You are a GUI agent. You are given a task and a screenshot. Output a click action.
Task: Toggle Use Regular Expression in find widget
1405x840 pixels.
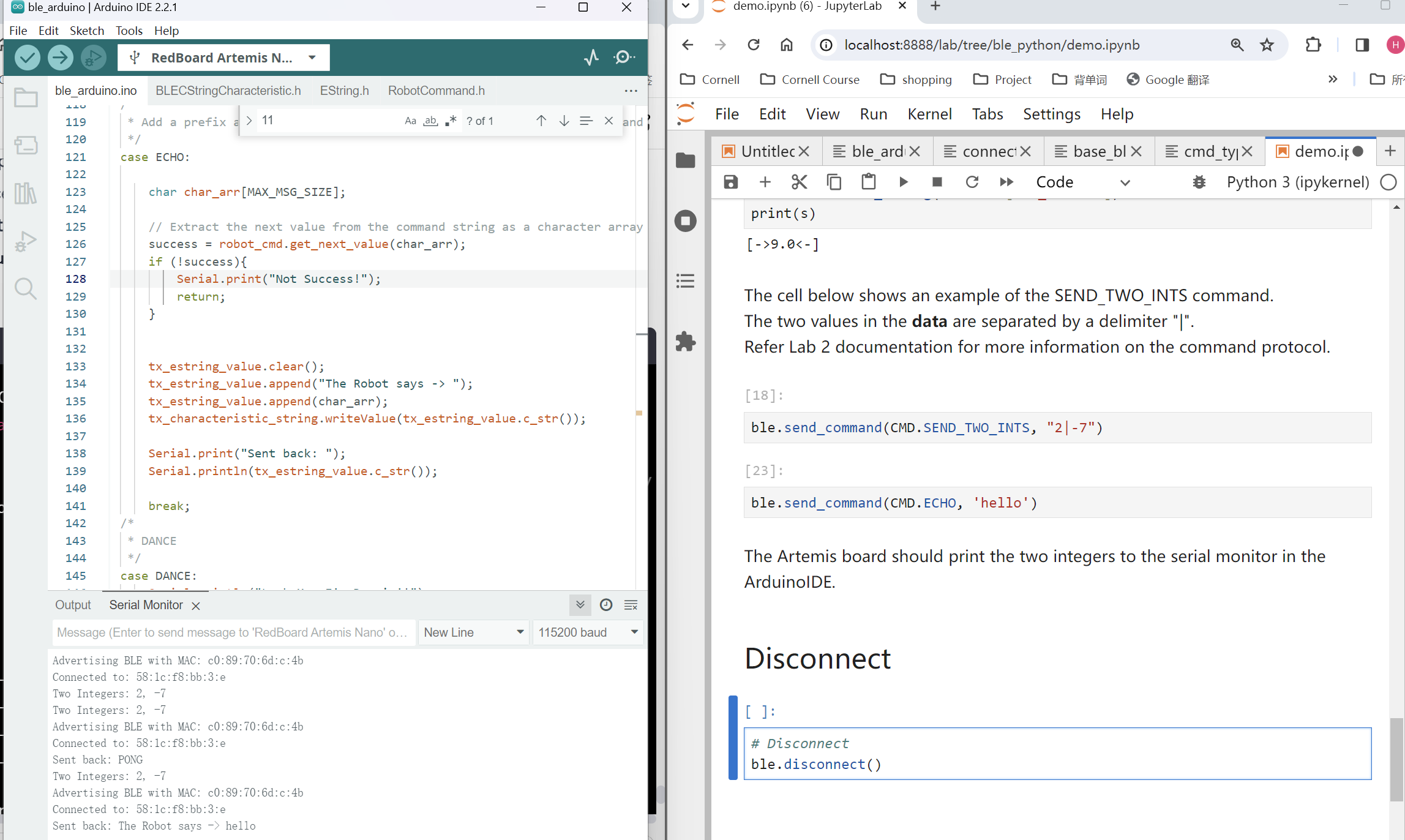click(x=451, y=121)
